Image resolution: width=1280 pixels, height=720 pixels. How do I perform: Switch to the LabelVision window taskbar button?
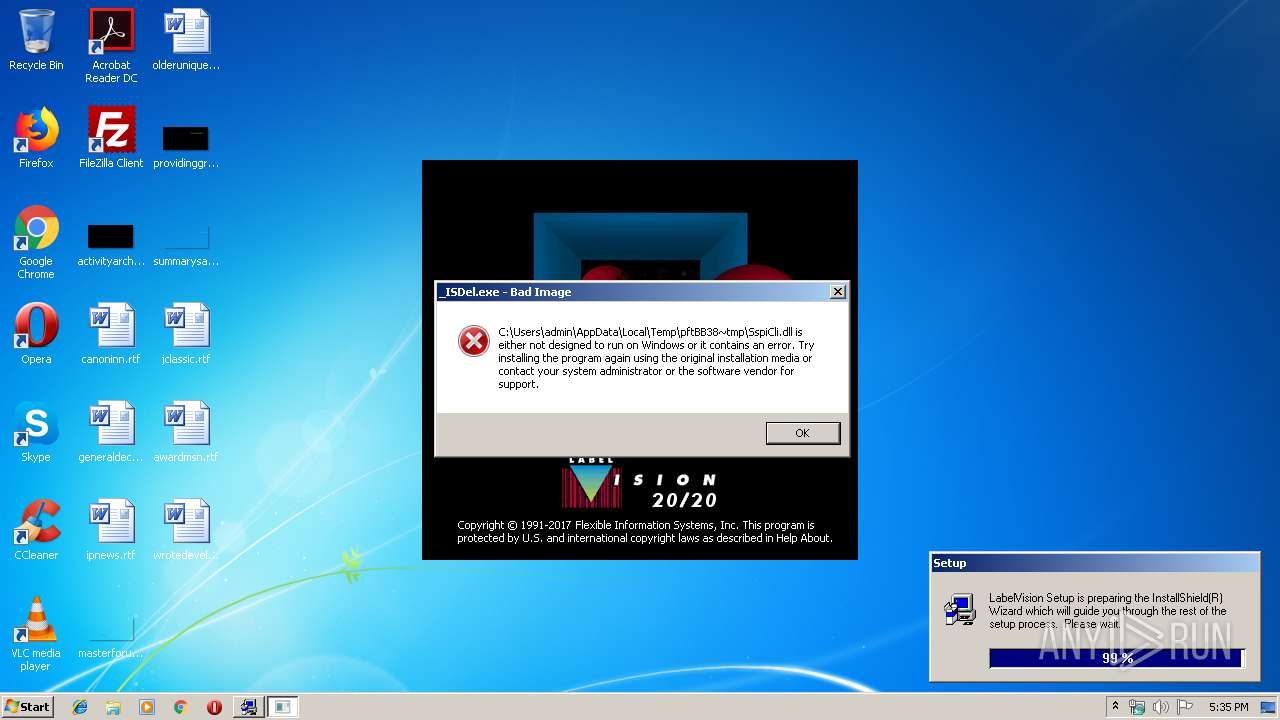point(283,707)
